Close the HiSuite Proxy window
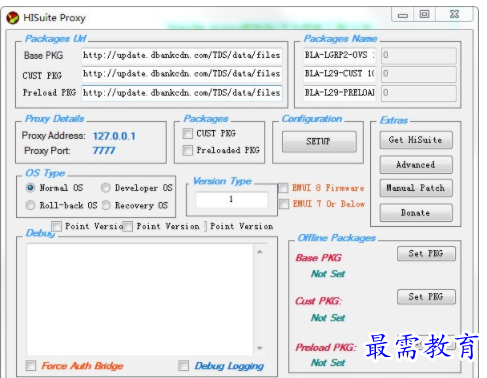 coord(454,14)
